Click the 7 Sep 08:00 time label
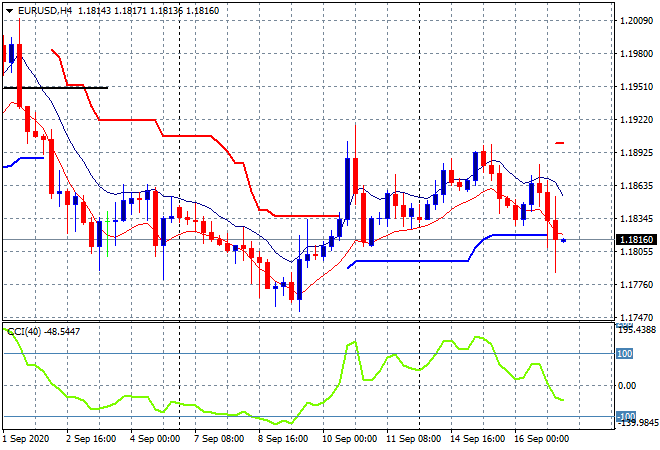Screen dimensions: 660x450 (x=219, y=439)
